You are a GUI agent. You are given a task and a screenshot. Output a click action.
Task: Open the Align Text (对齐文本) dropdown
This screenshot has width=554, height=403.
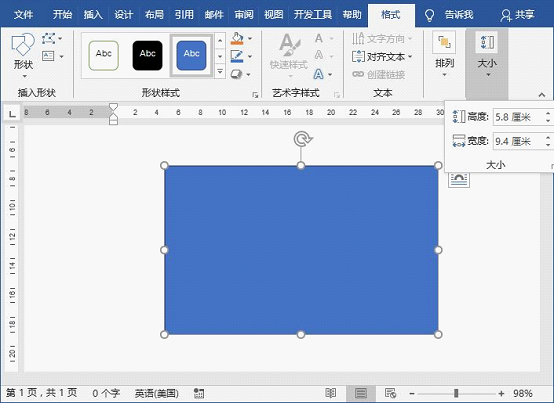point(382,57)
